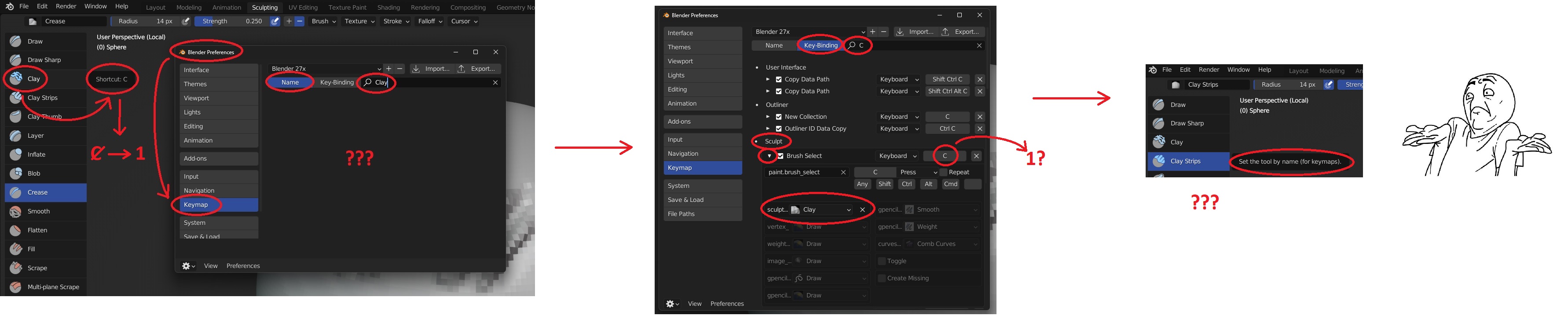Select the Inflate sculpt brush
The width and height of the screenshot is (1568, 323).
pos(46,154)
